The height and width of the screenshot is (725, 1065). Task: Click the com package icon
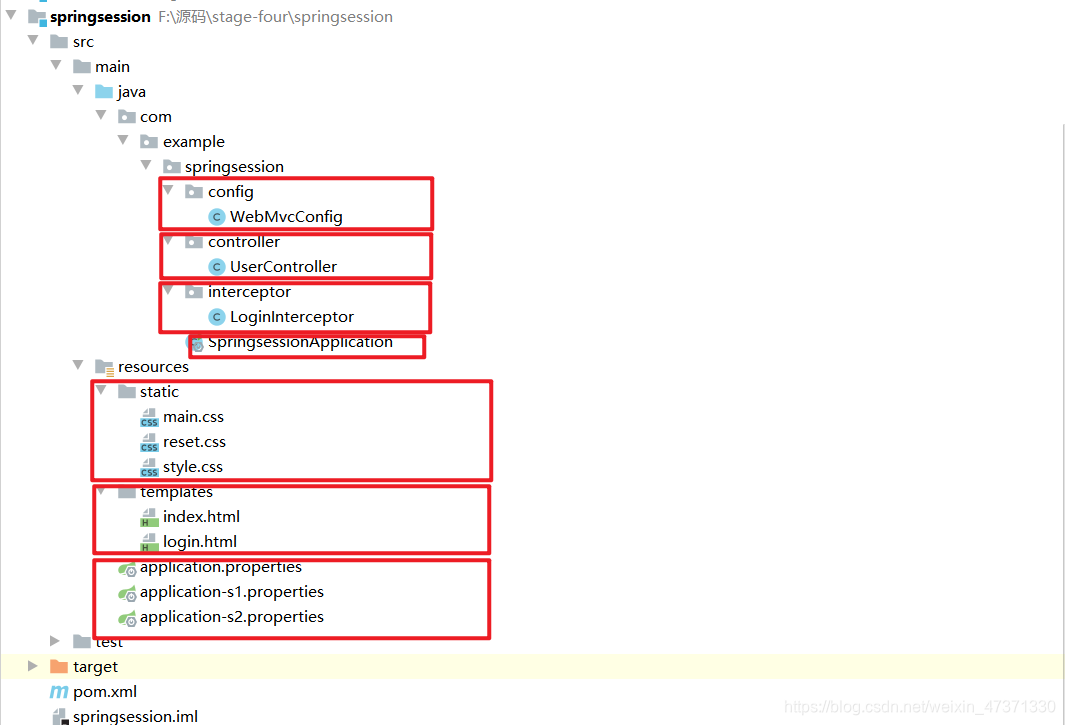[x=127, y=117]
